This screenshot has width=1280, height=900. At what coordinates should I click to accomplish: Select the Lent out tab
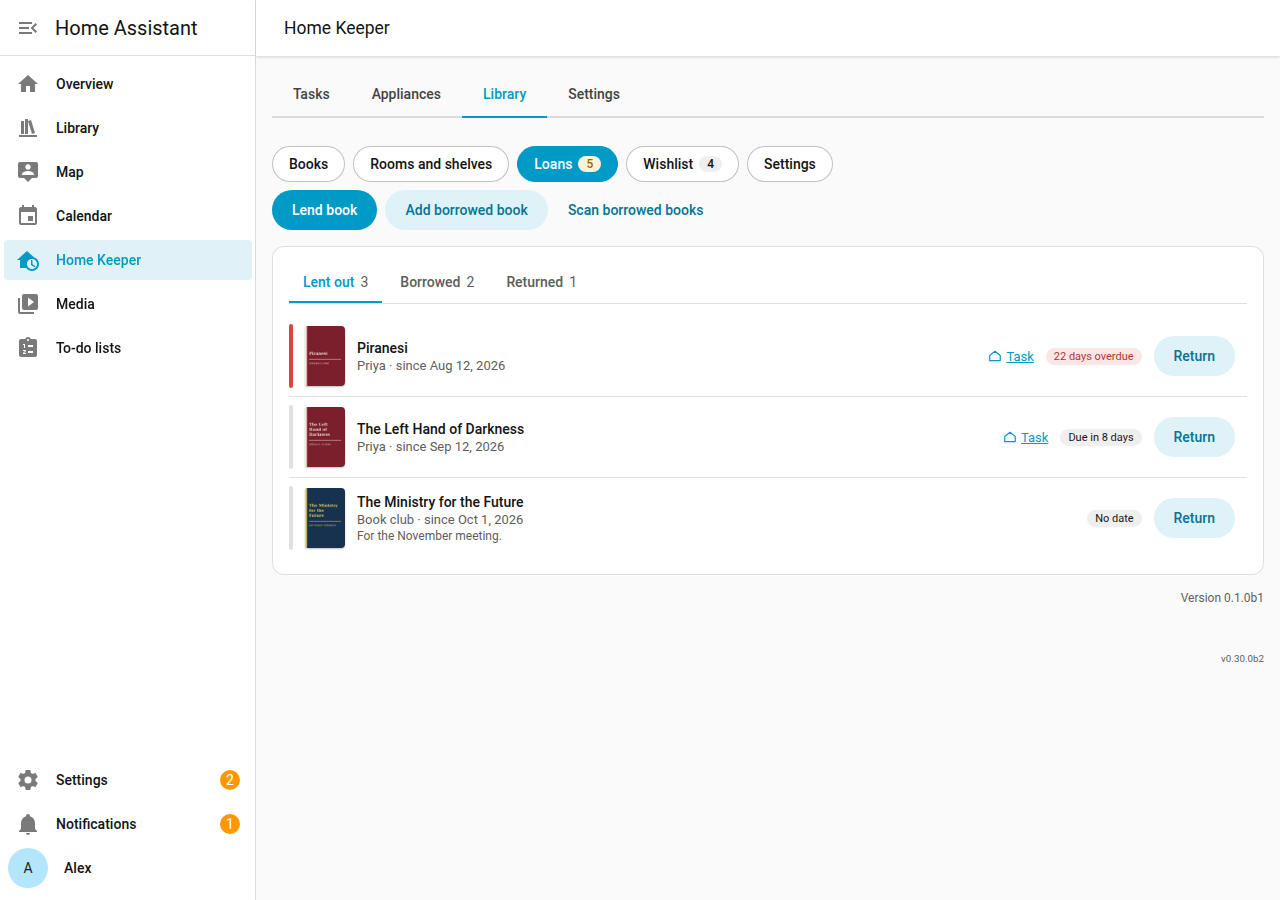(335, 282)
